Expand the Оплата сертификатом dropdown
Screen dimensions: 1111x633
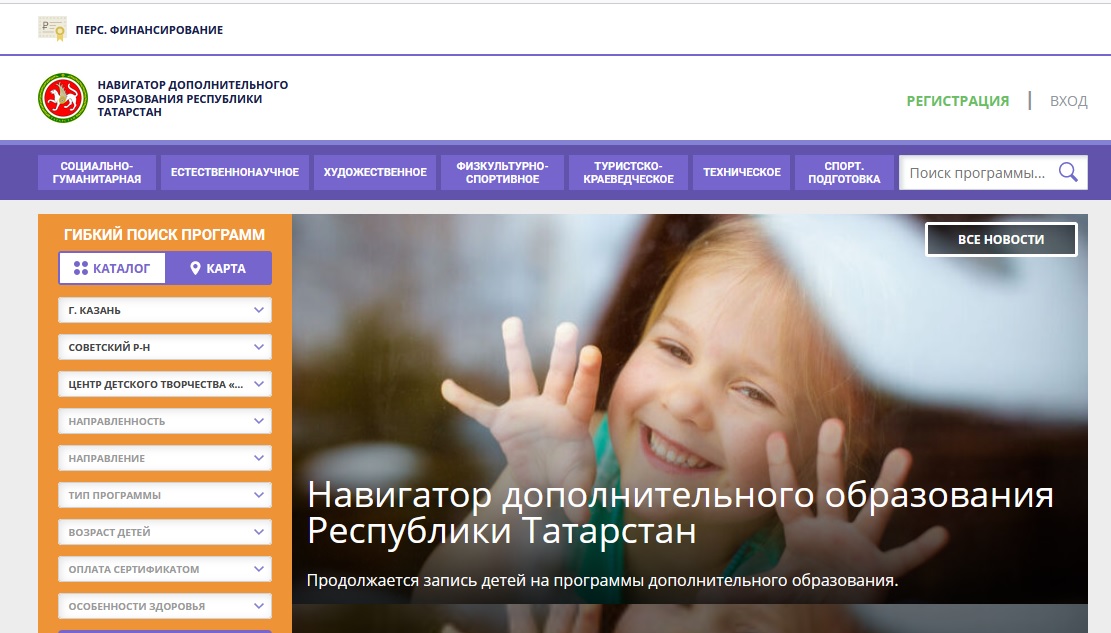165,569
